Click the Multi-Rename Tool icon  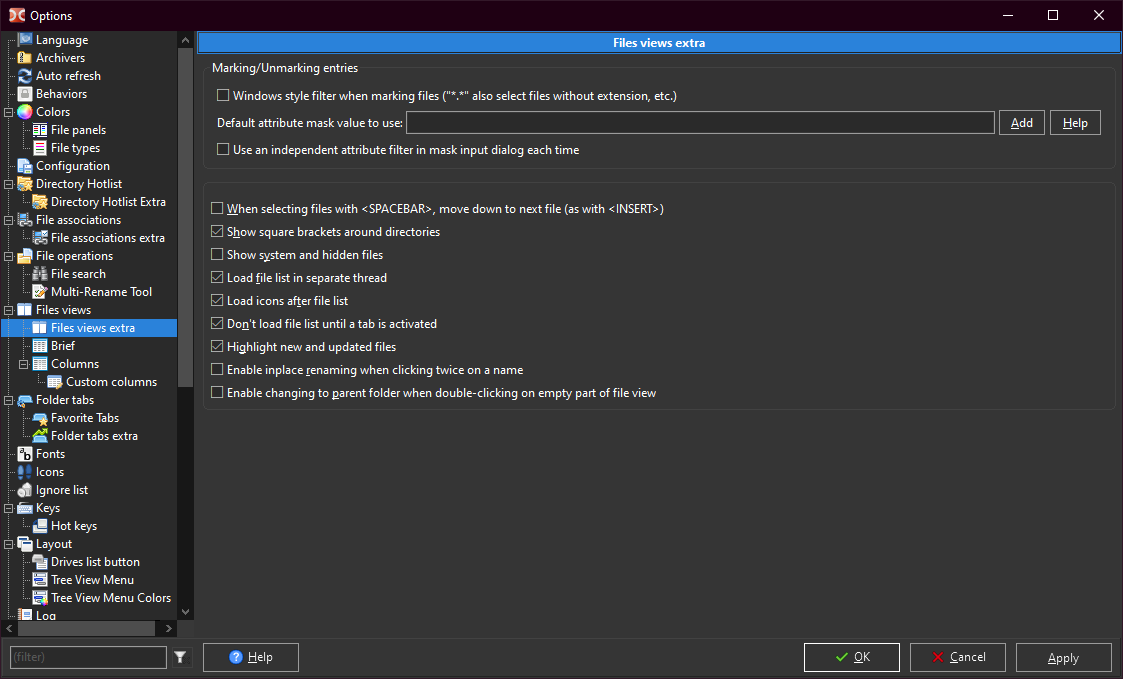click(x=40, y=292)
